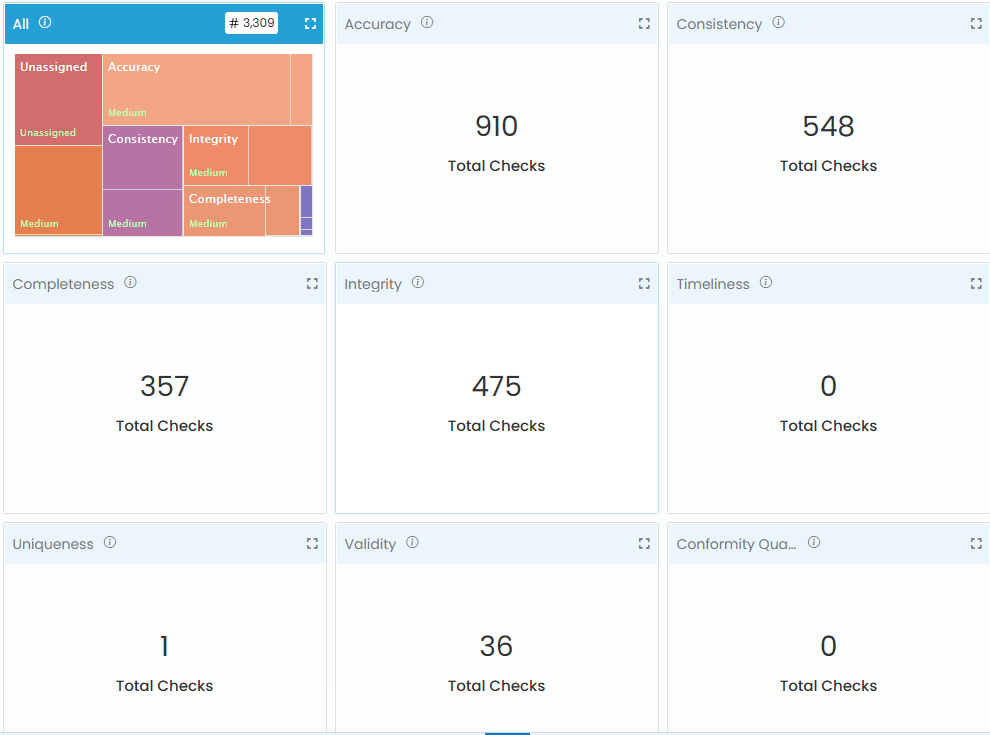990x735 pixels.
Task: Maximize the Validity card
Action: click(x=644, y=544)
